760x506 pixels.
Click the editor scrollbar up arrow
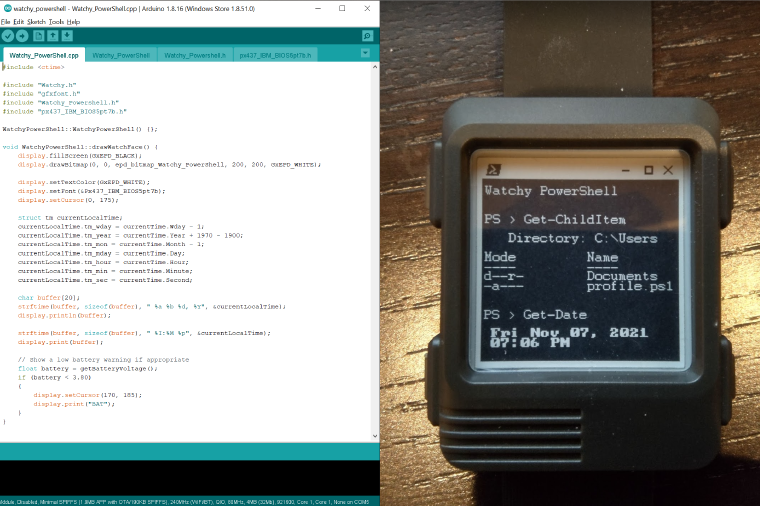(375, 67)
